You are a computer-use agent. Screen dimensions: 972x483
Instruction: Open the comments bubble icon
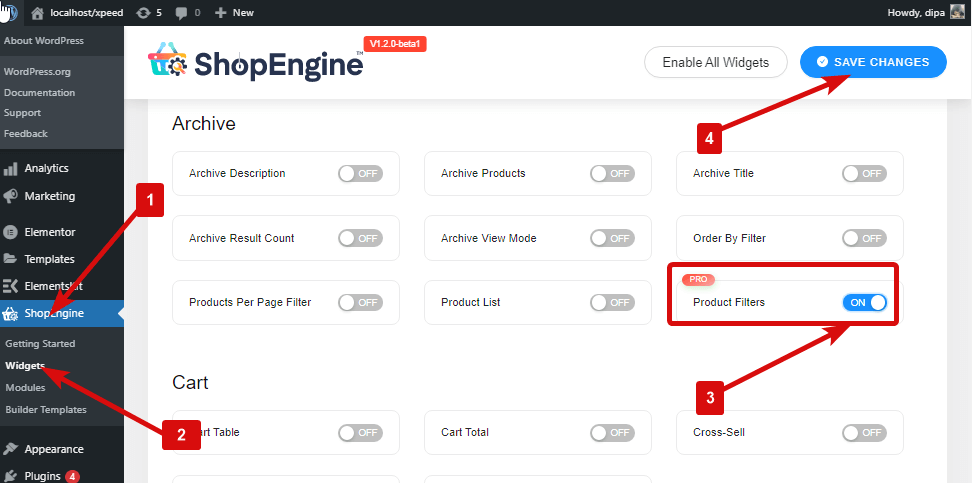(x=182, y=12)
